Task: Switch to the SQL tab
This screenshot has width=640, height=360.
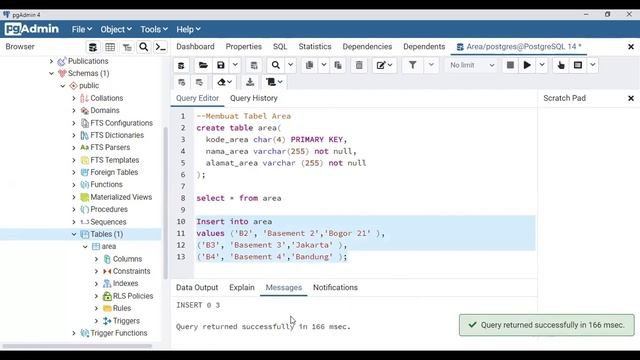Action: point(280,47)
